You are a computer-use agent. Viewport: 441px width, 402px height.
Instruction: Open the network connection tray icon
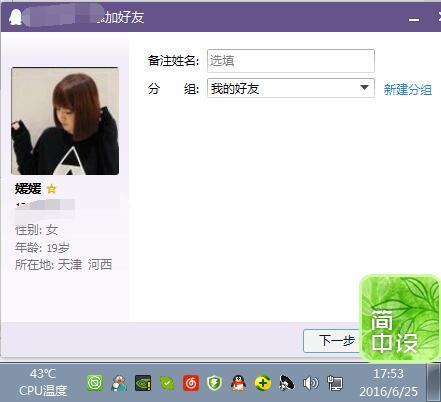pyautogui.click(x=335, y=383)
